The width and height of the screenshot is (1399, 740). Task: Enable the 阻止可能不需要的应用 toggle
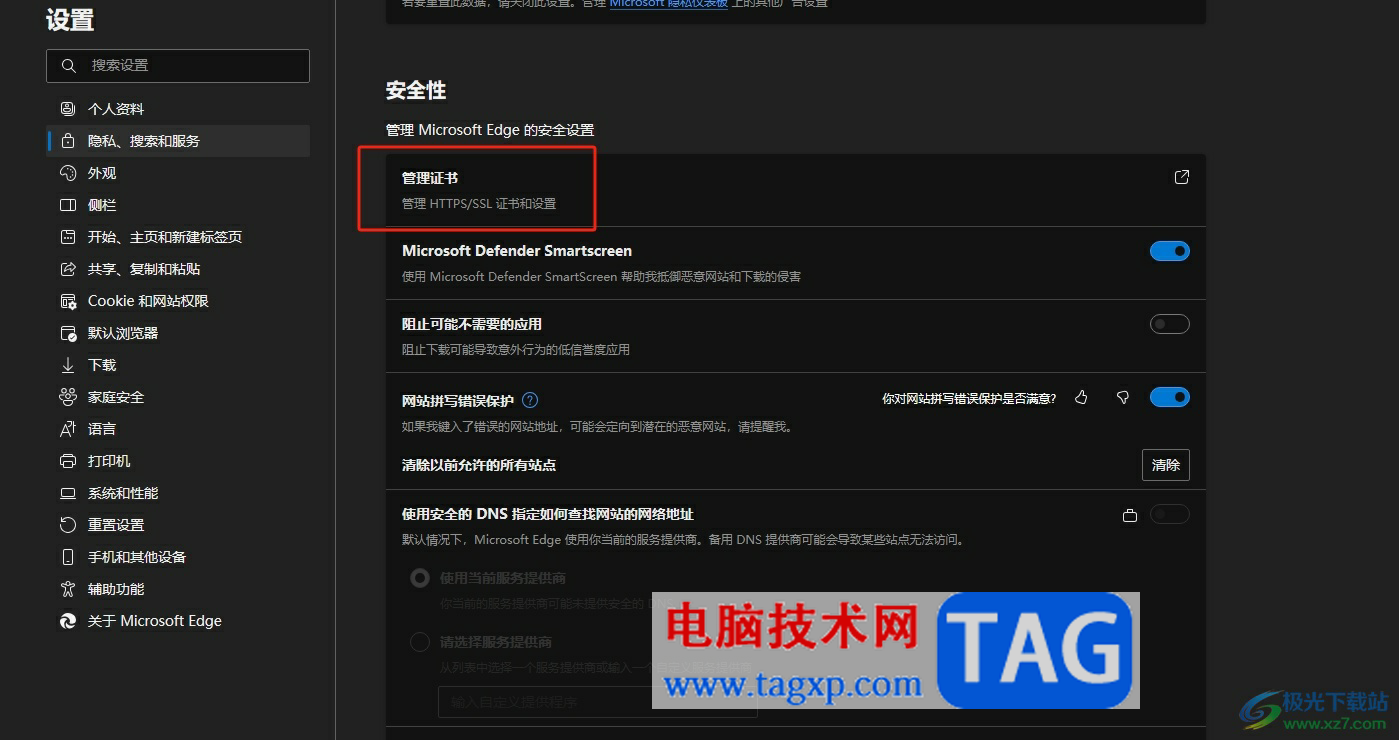point(1170,324)
